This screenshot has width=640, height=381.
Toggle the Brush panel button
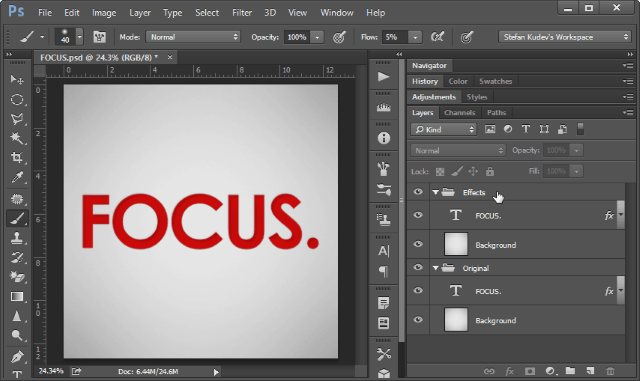[x=99, y=37]
